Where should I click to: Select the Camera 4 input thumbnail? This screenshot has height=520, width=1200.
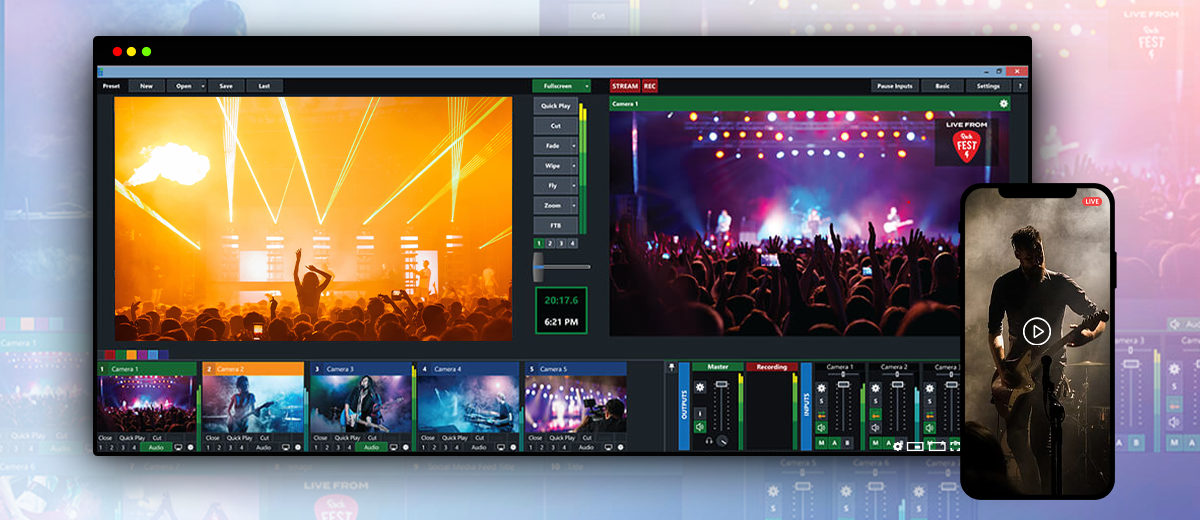(468, 404)
